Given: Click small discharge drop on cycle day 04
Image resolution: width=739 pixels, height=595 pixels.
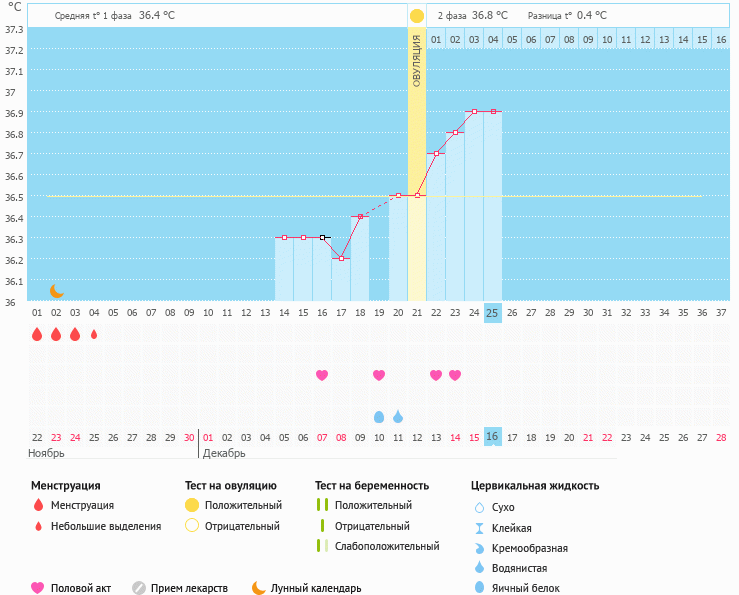Looking at the screenshot, I should pos(94,335).
